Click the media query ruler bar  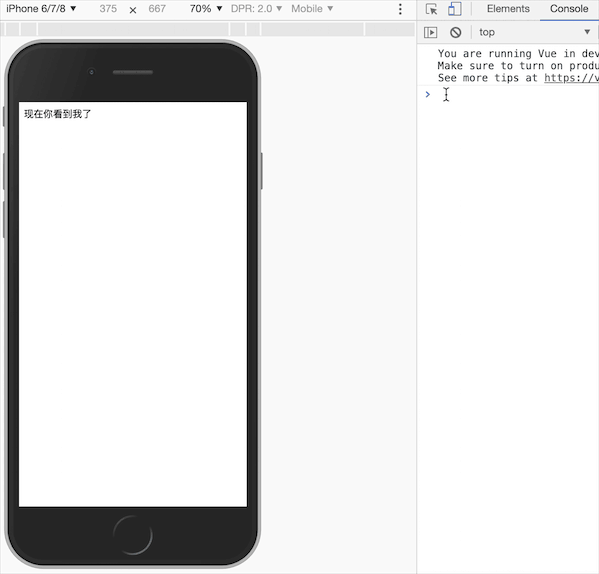(207, 29)
